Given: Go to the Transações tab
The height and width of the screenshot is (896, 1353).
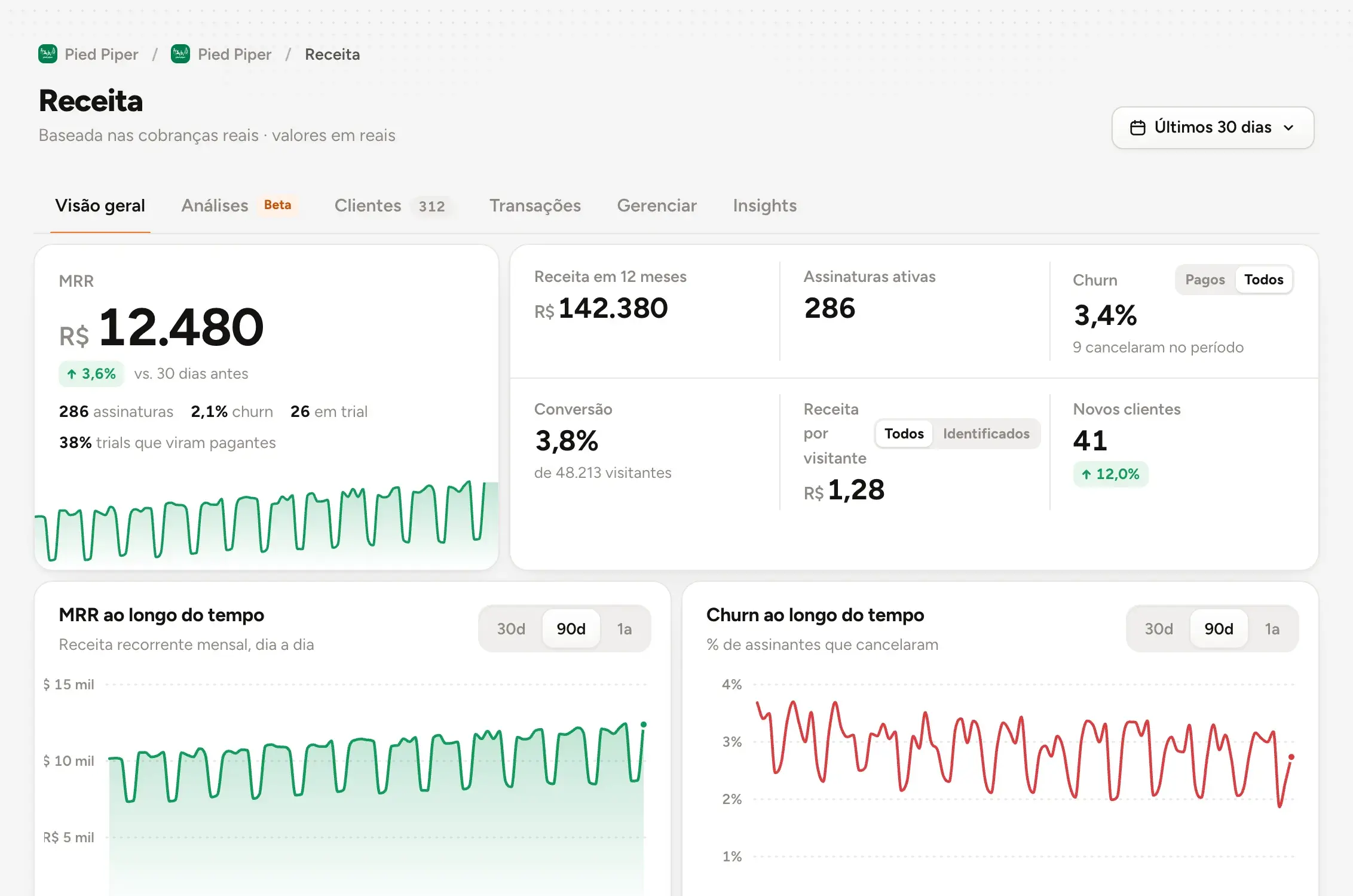Looking at the screenshot, I should click(x=535, y=205).
